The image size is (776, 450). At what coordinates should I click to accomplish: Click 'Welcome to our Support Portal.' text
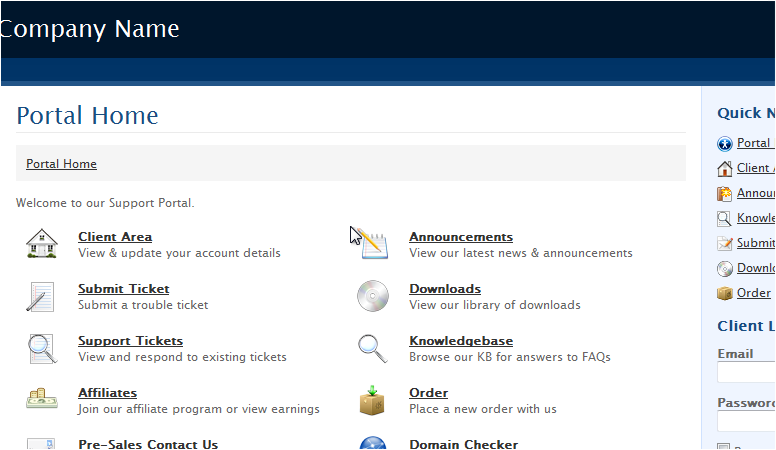point(105,203)
